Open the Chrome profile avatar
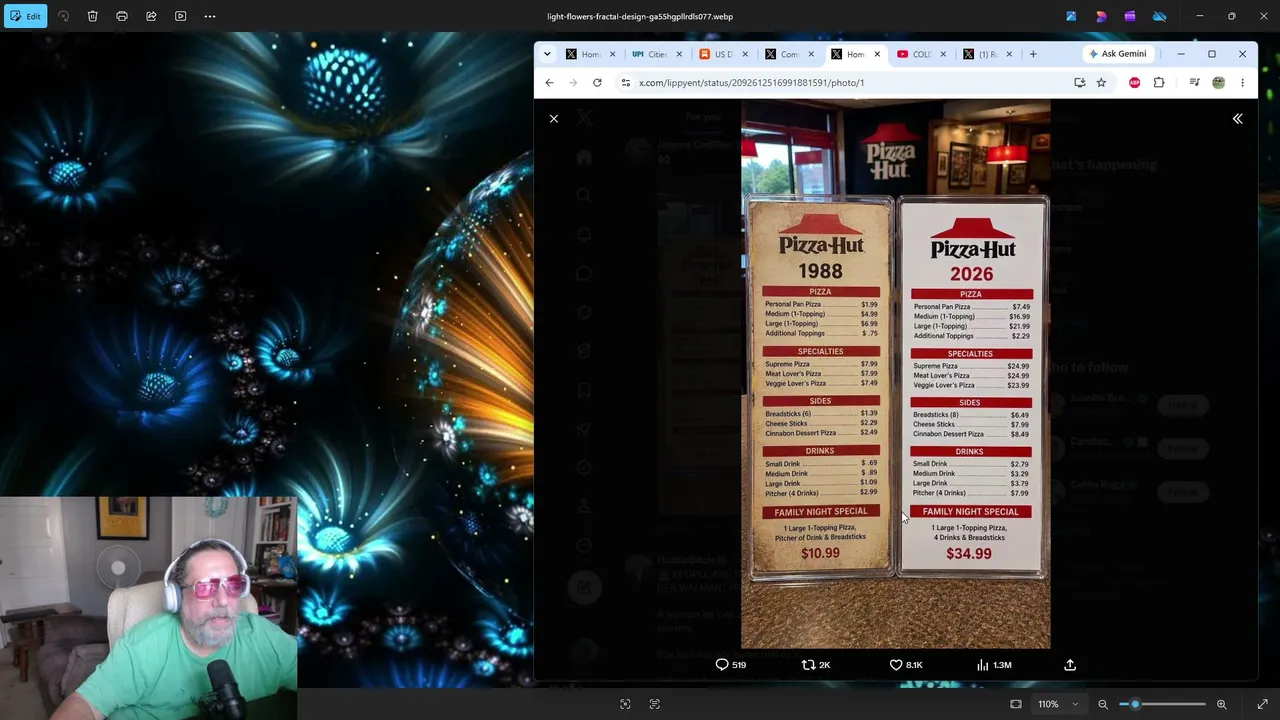Screen dimensions: 1280x720 pyautogui.click(x=1218, y=83)
